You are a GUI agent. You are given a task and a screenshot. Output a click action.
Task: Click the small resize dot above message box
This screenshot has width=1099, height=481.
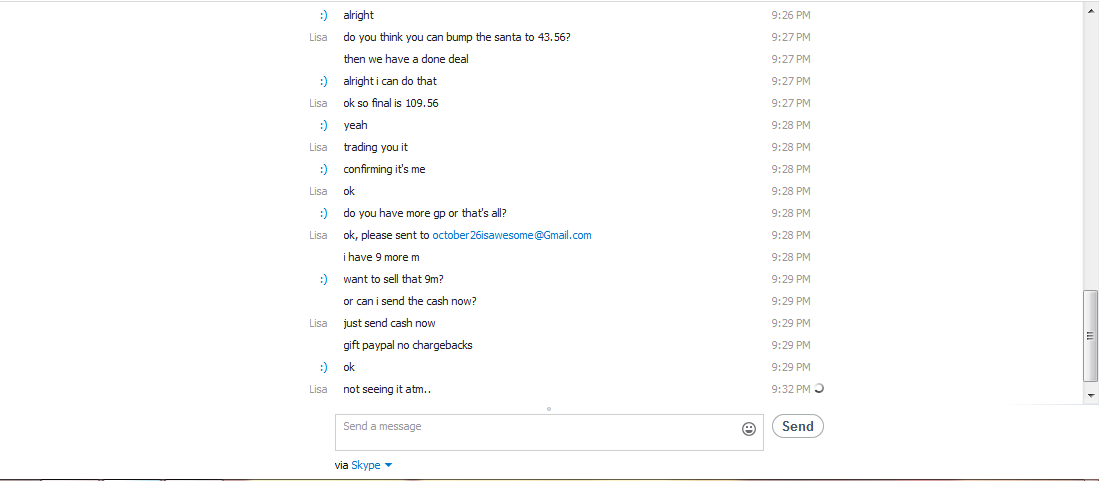(549, 409)
